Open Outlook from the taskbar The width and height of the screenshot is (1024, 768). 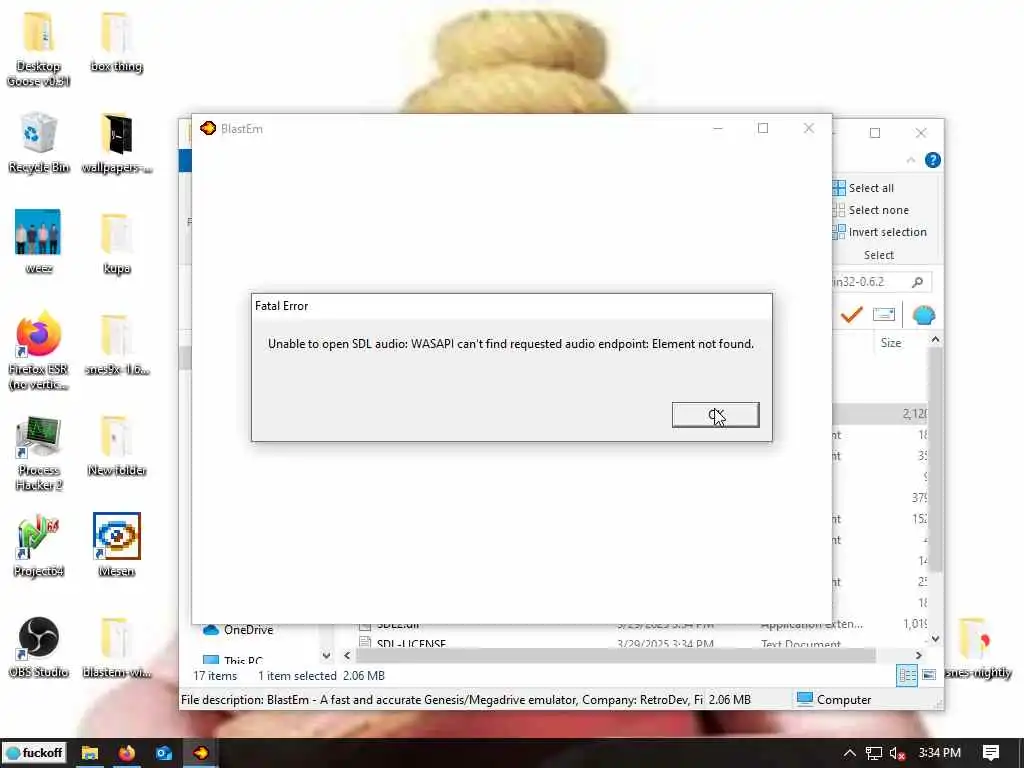pyautogui.click(x=163, y=753)
